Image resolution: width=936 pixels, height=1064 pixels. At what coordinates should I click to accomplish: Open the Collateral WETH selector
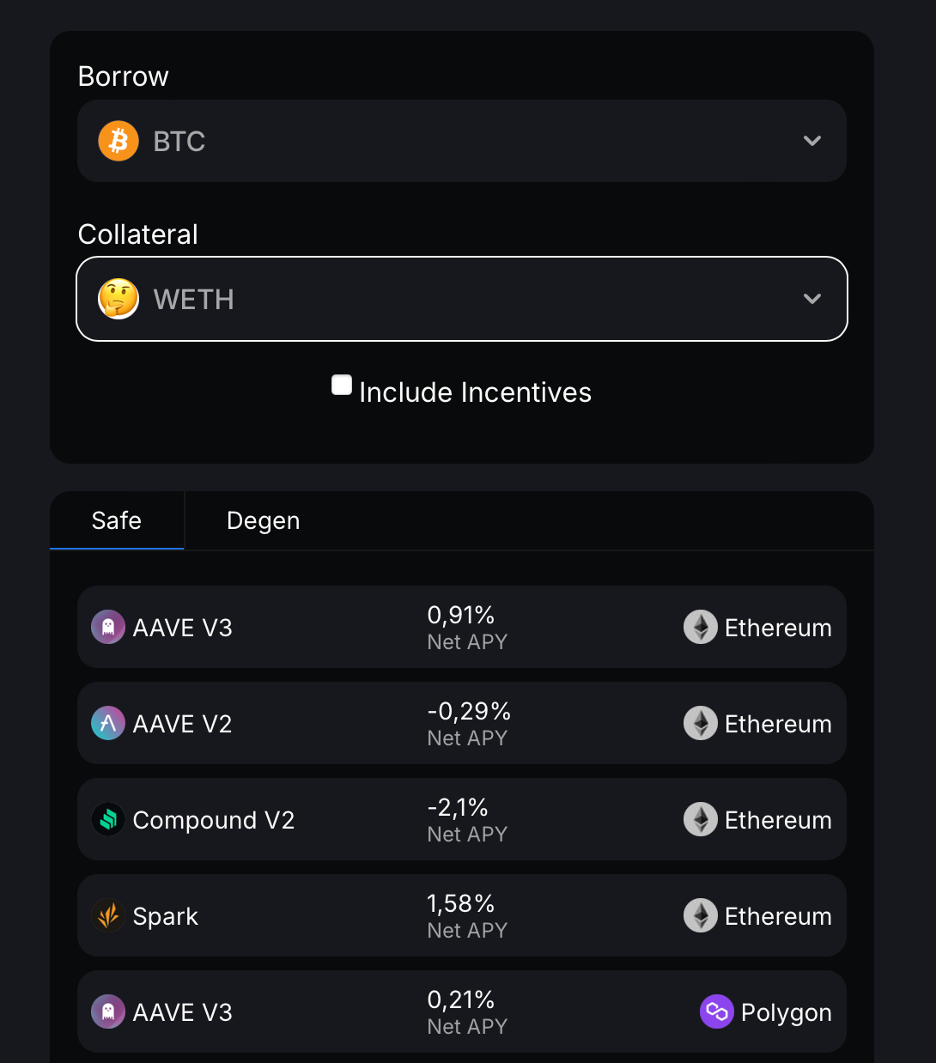[x=461, y=299]
